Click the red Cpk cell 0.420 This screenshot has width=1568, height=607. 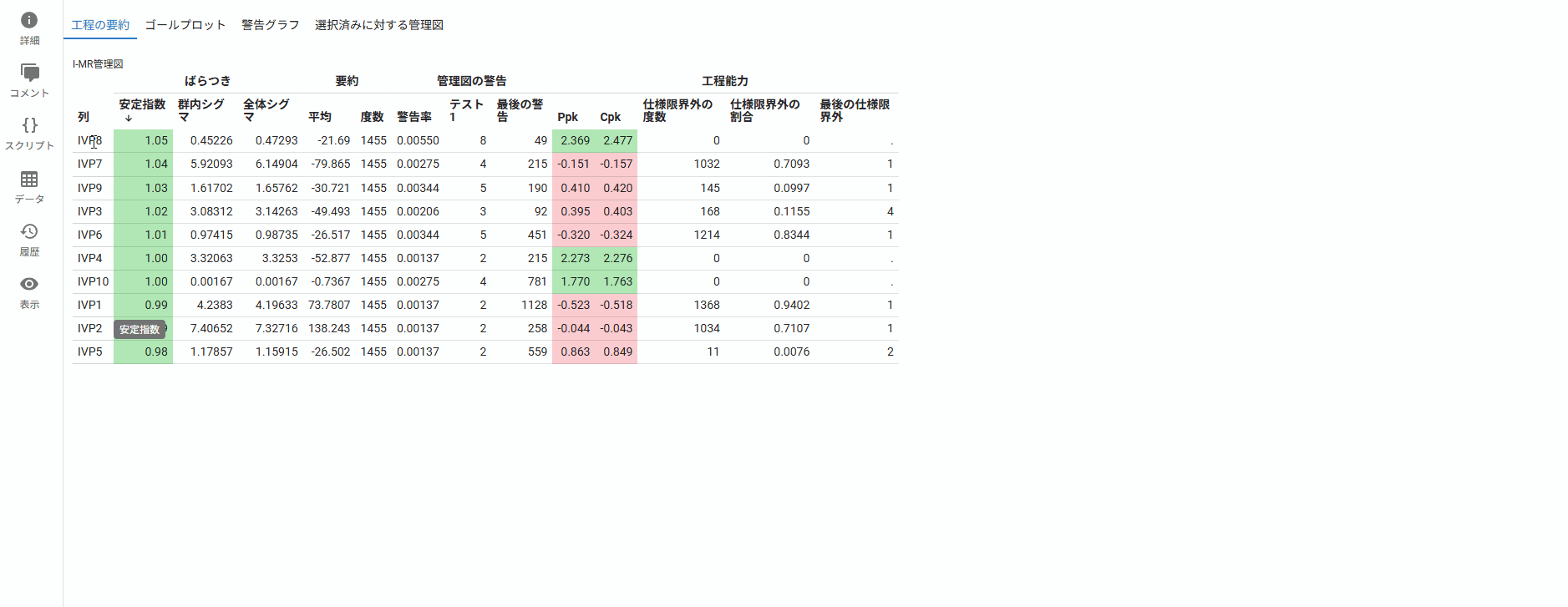click(617, 188)
